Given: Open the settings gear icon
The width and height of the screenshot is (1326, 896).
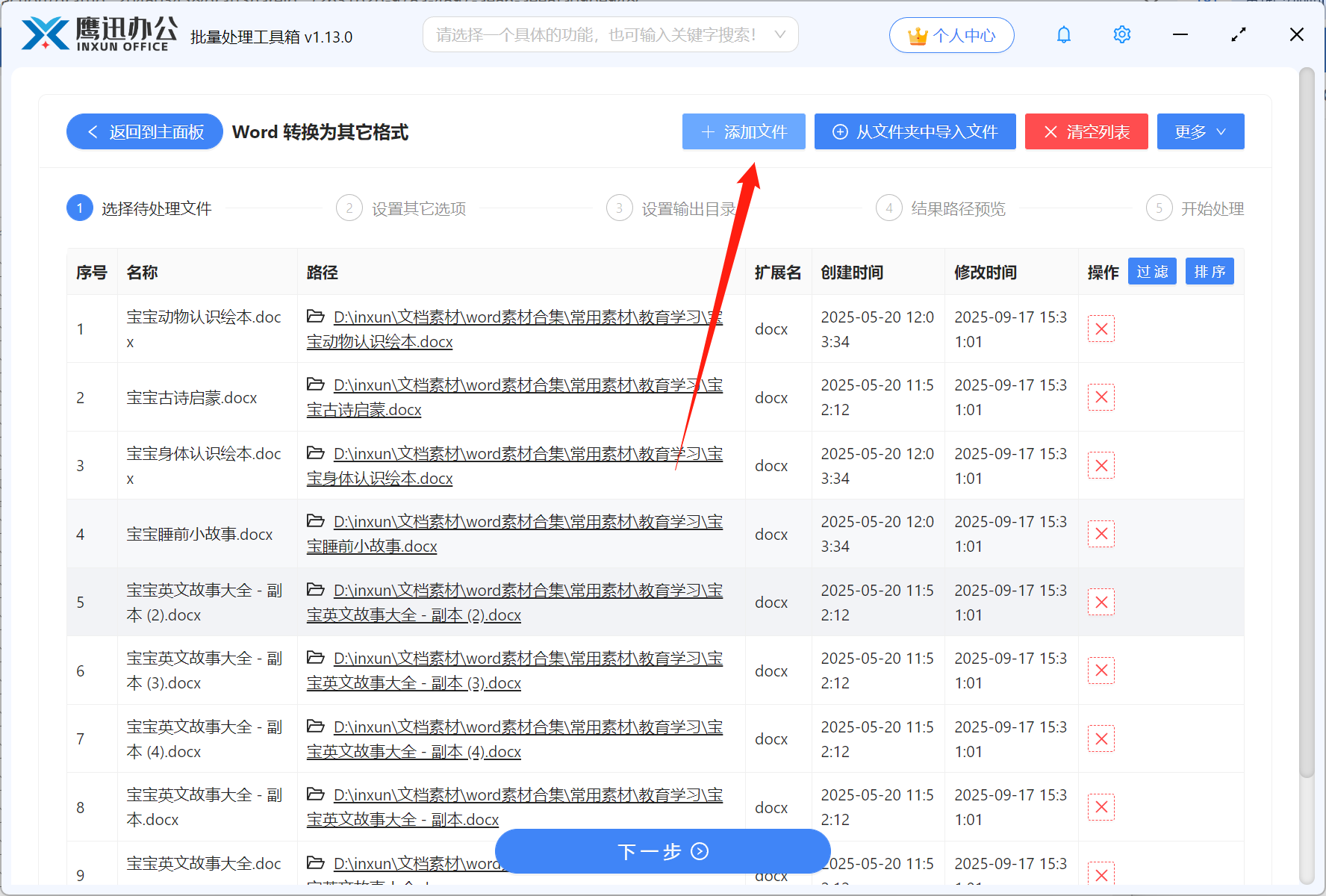Looking at the screenshot, I should pos(1121,34).
